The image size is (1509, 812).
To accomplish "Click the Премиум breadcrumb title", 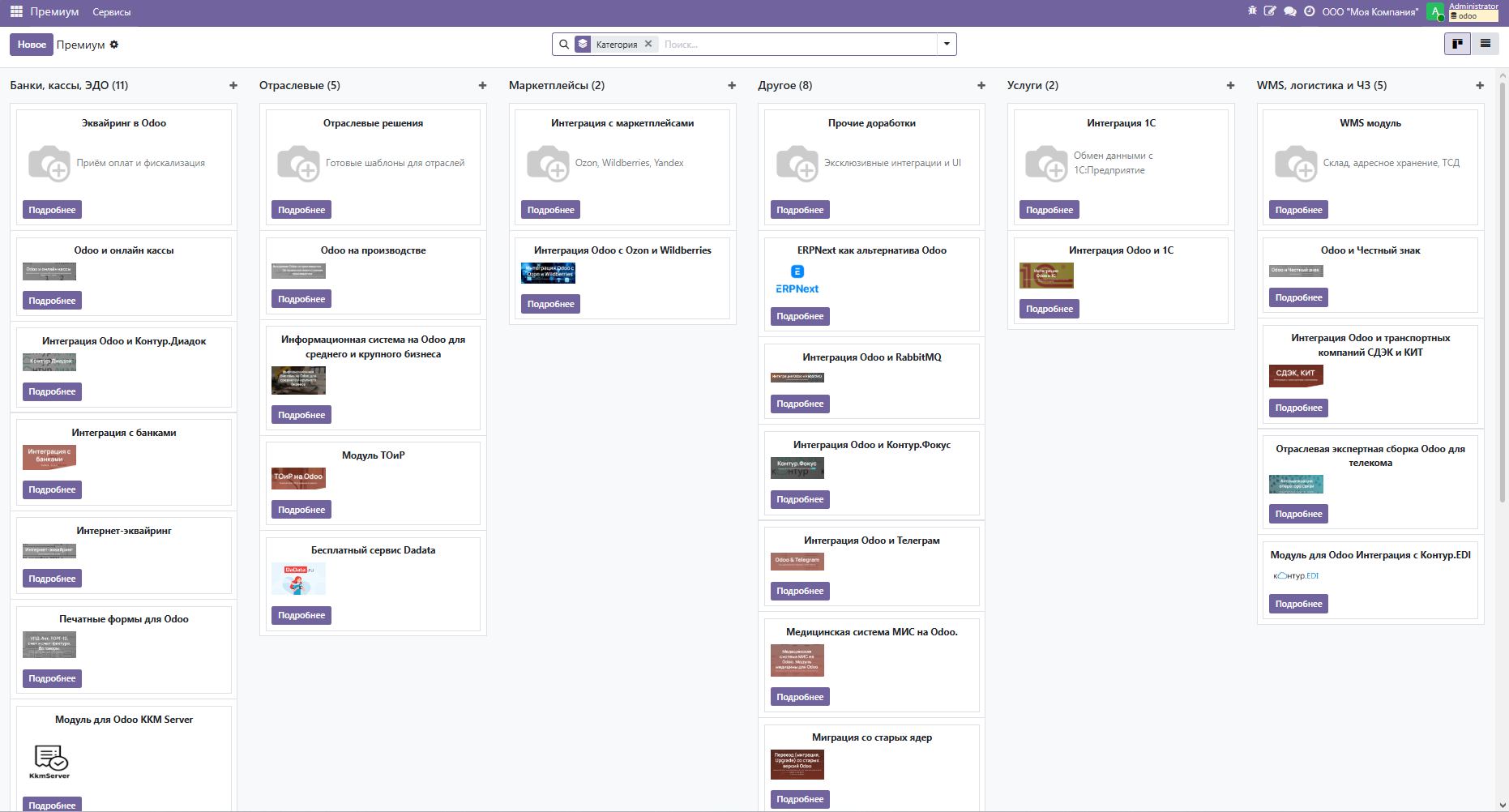I will (x=81, y=45).
